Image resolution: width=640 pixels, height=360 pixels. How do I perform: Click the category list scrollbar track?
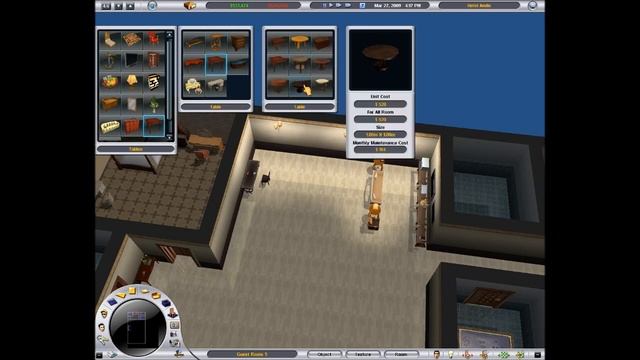169,87
